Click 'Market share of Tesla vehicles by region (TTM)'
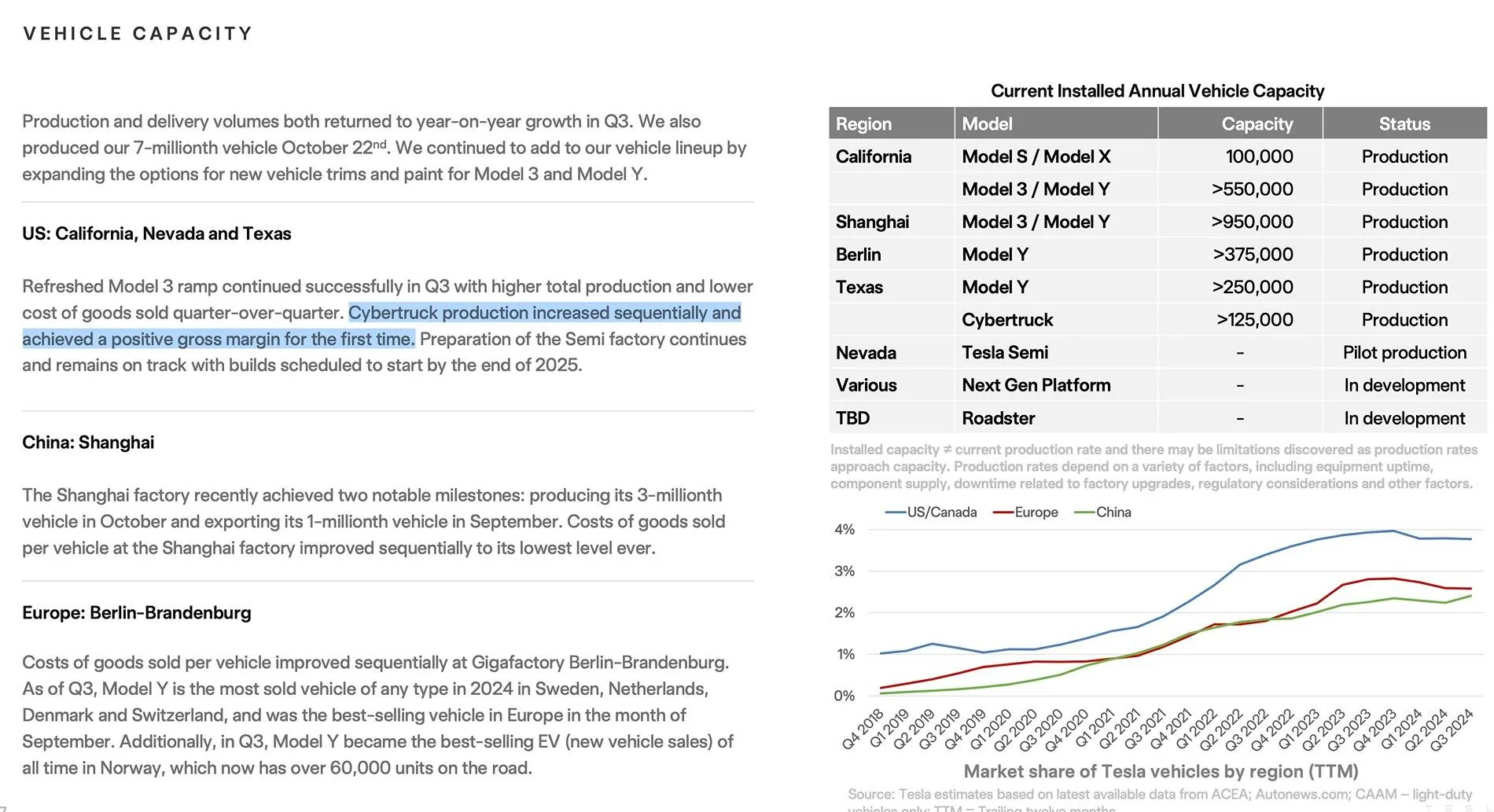 1161,772
